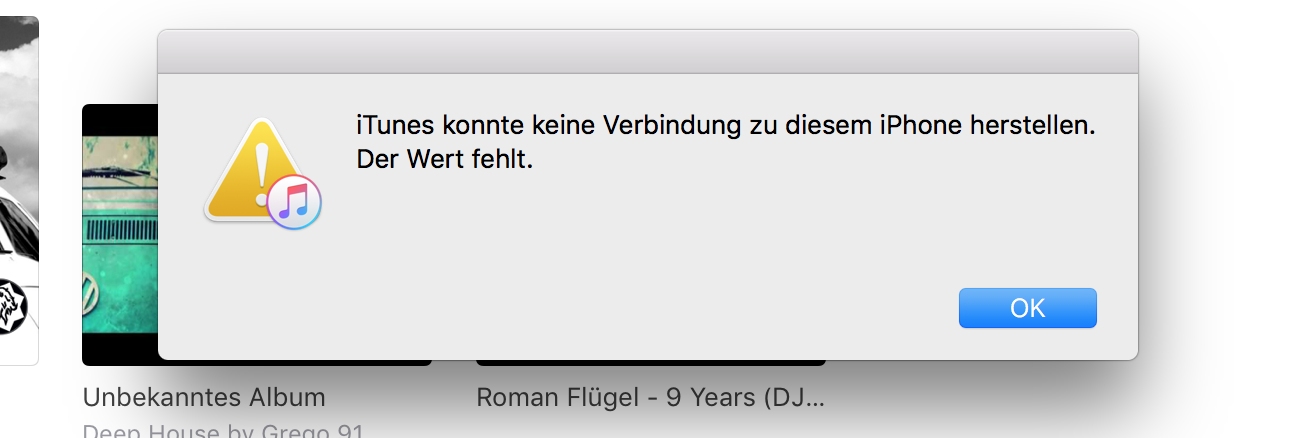The image size is (1290, 438).
Task: Click the truncated 'DJ…' end of Roman Flügel title
Action: (805, 397)
